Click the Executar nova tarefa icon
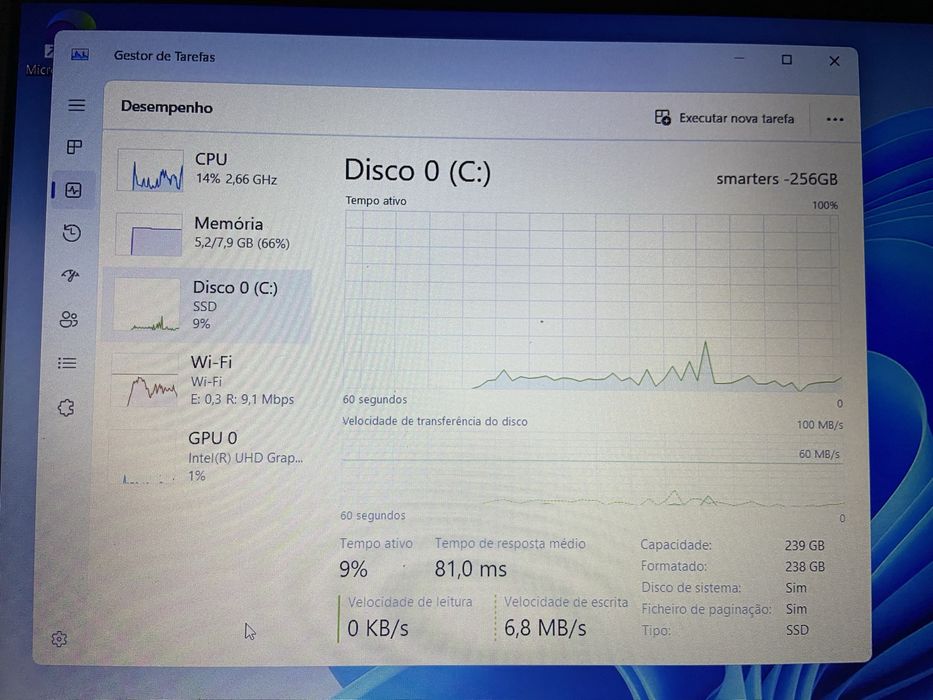This screenshot has width=933, height=700. click(x=662, y=117)
